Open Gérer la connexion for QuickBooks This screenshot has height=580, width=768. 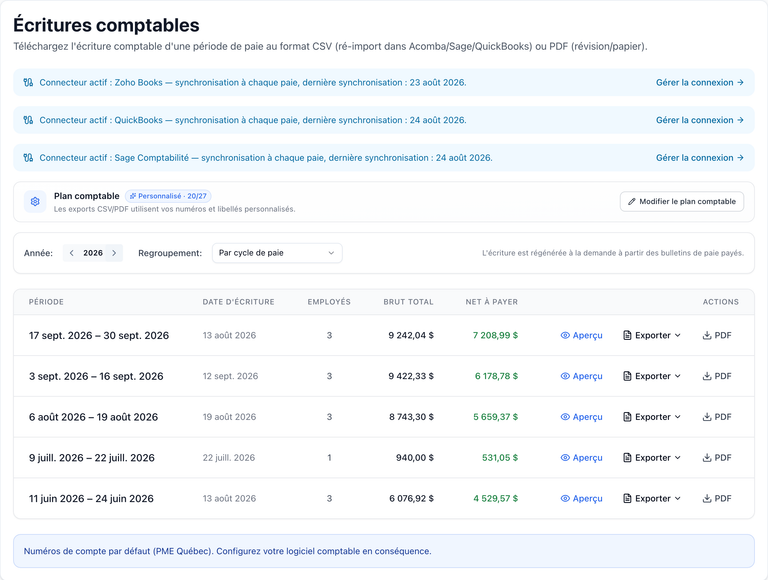[x=700, y=120]
